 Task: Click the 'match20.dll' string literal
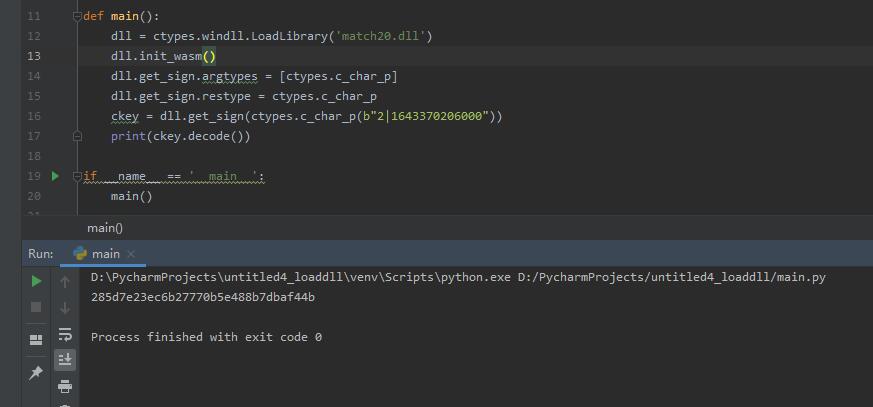point(381,36)
